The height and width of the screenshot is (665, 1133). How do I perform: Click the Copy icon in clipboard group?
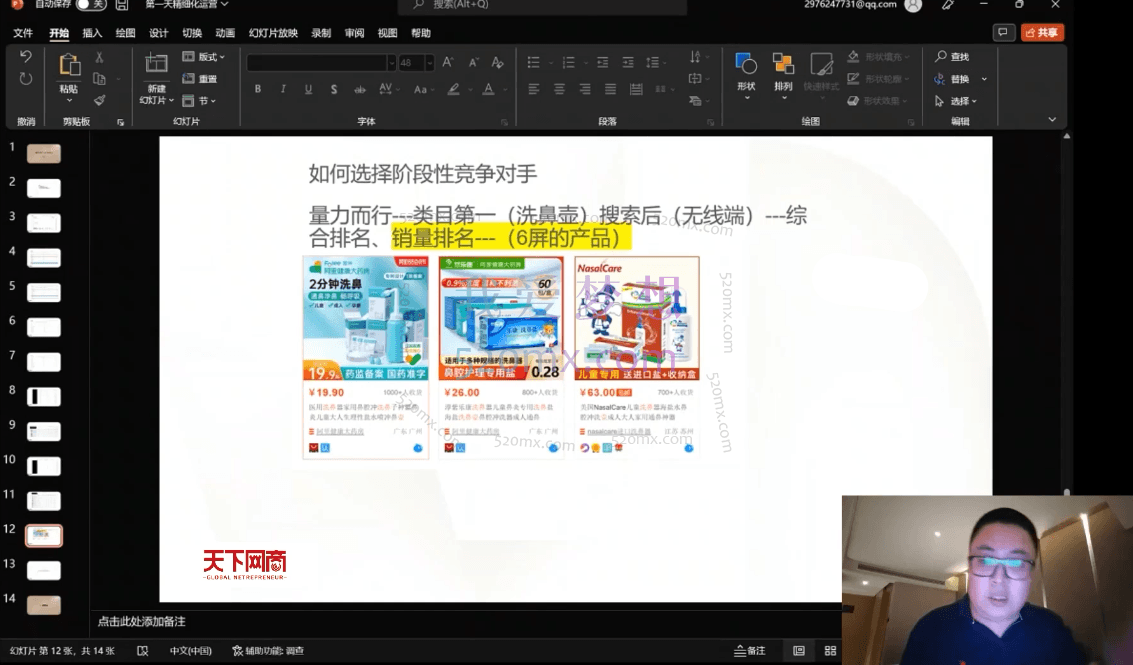(x=100, y=79)
